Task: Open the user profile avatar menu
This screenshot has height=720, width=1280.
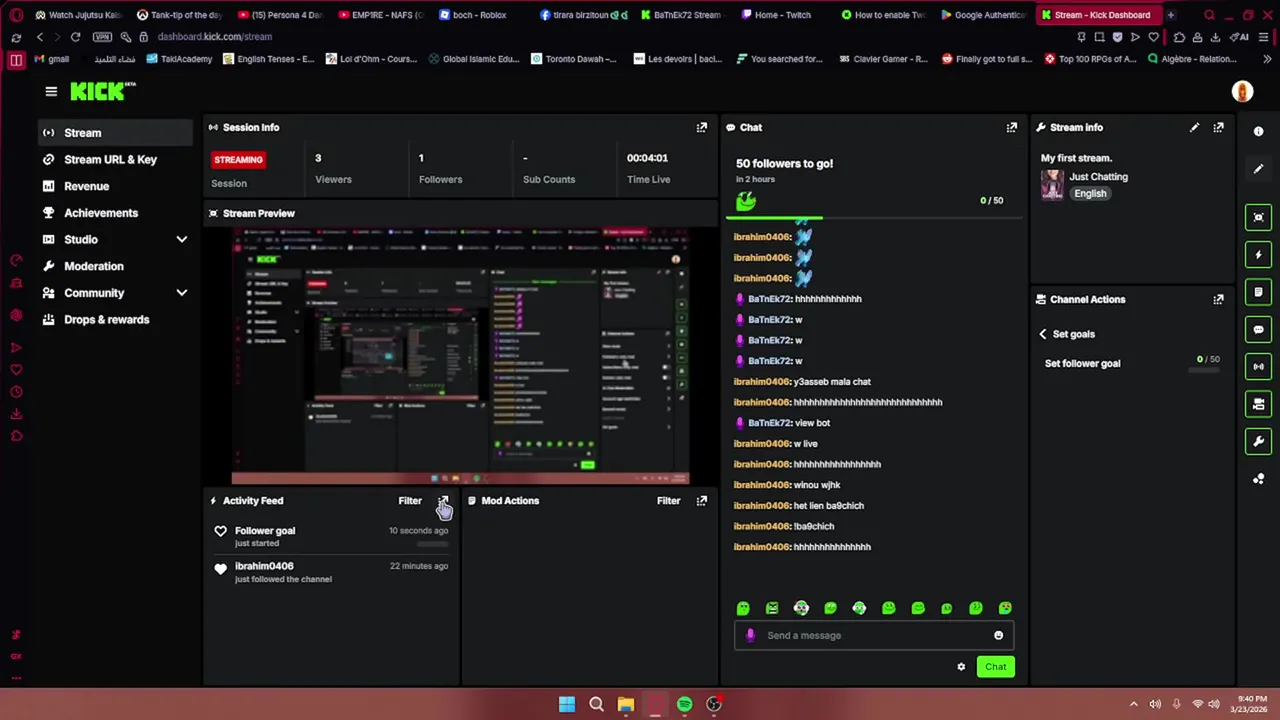Action: pyautogui.click(x=1242, y=91)
